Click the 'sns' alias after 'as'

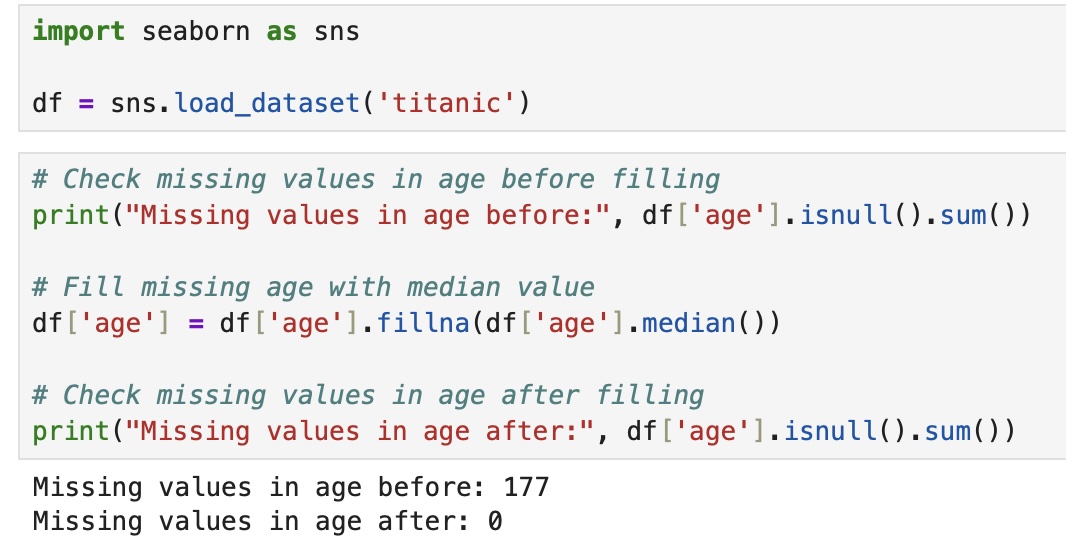[337, 32]
